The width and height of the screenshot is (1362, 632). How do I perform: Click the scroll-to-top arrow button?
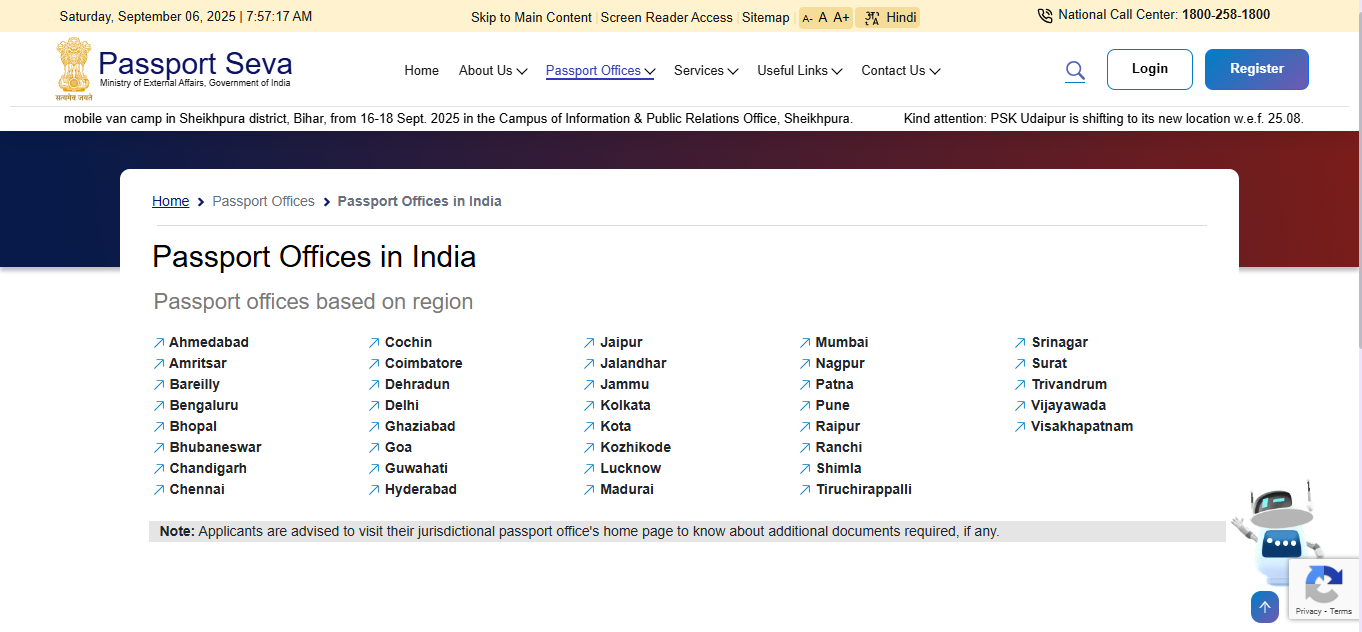[1264, 607]
